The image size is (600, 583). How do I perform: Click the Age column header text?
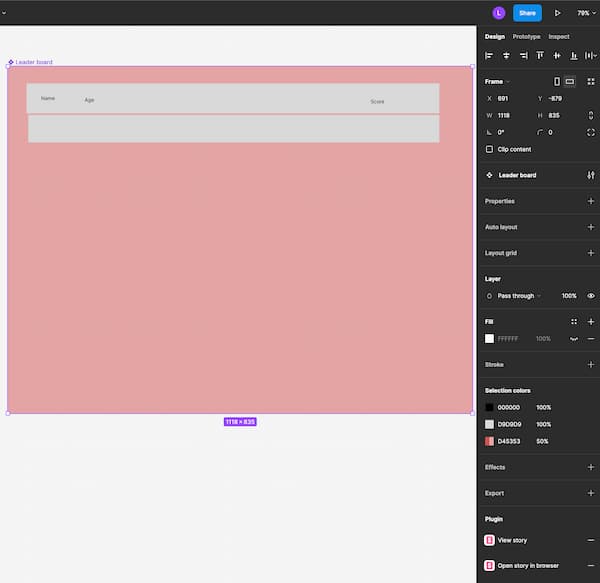(x=89, y=100)
